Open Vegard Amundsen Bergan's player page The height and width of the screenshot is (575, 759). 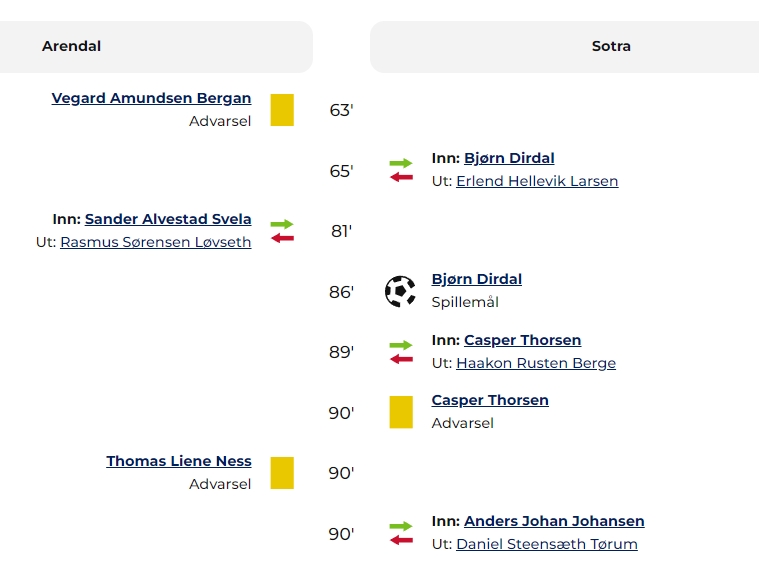pyautogui.click(x=152, y=98)
